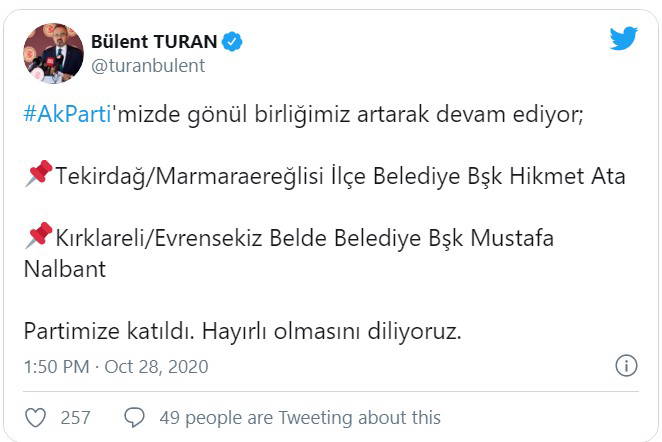This screenshot has width=662, height=442.
Task: Click the 257 likes count
Action: coord(76,417)
